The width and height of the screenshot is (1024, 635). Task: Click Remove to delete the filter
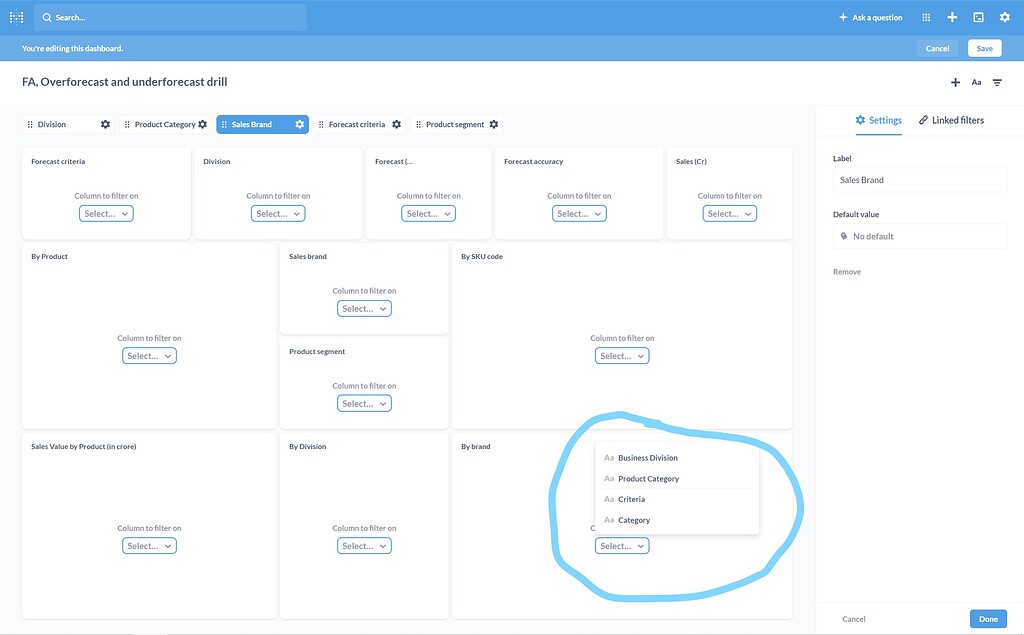tap(847, 272)
